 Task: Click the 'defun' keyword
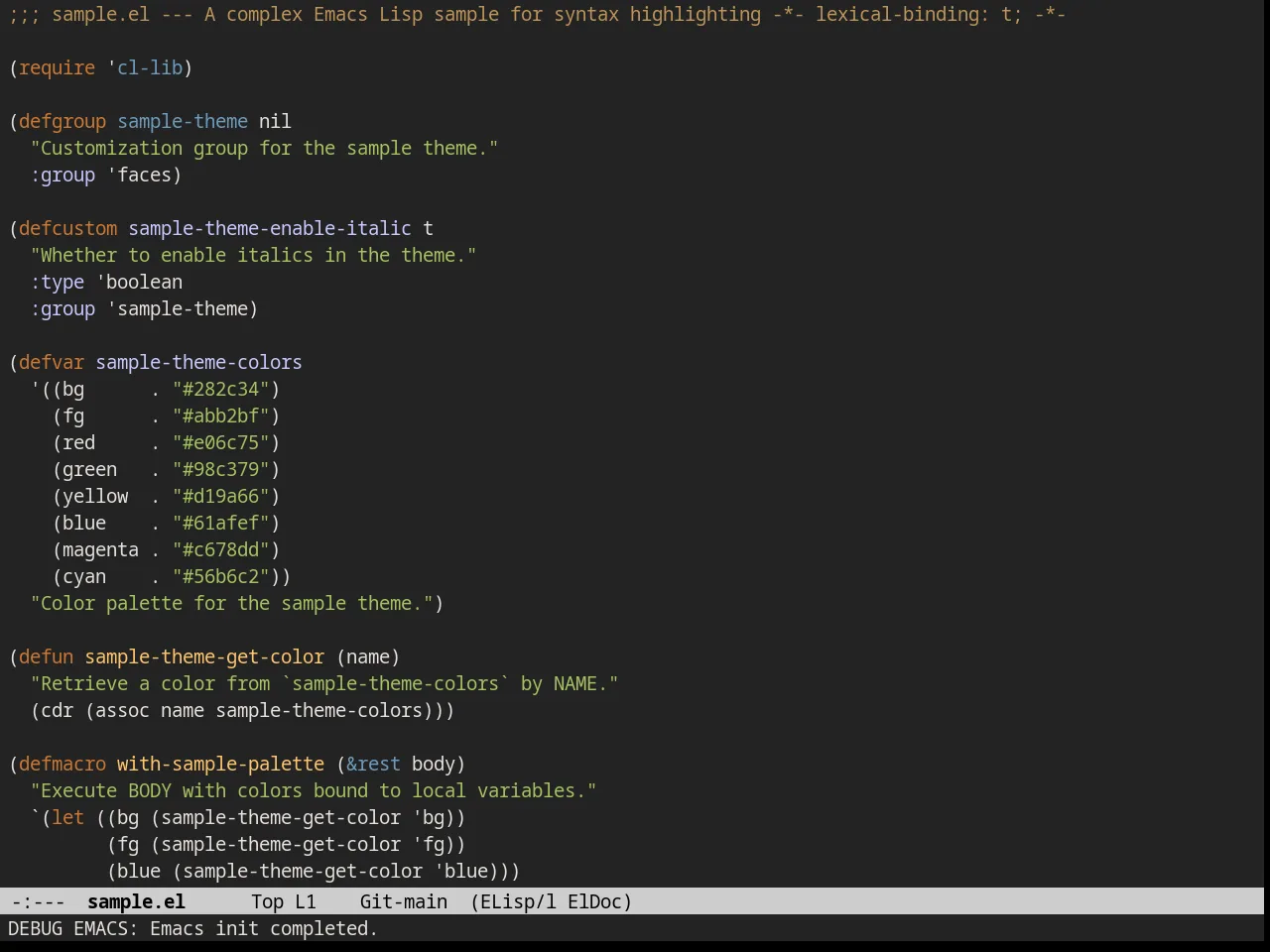pyautogui.click(x=46, y=656)
